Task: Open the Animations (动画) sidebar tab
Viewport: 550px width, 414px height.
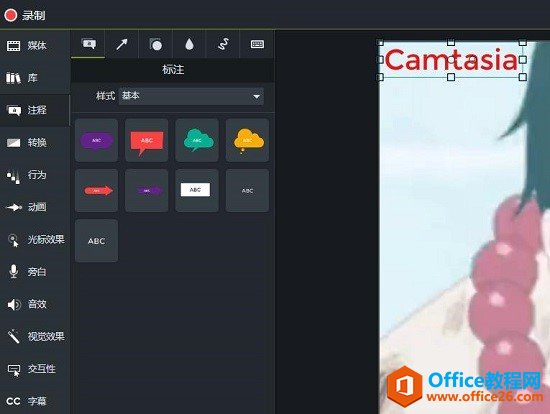Action: pyautogui.click(x=35, y=207)
